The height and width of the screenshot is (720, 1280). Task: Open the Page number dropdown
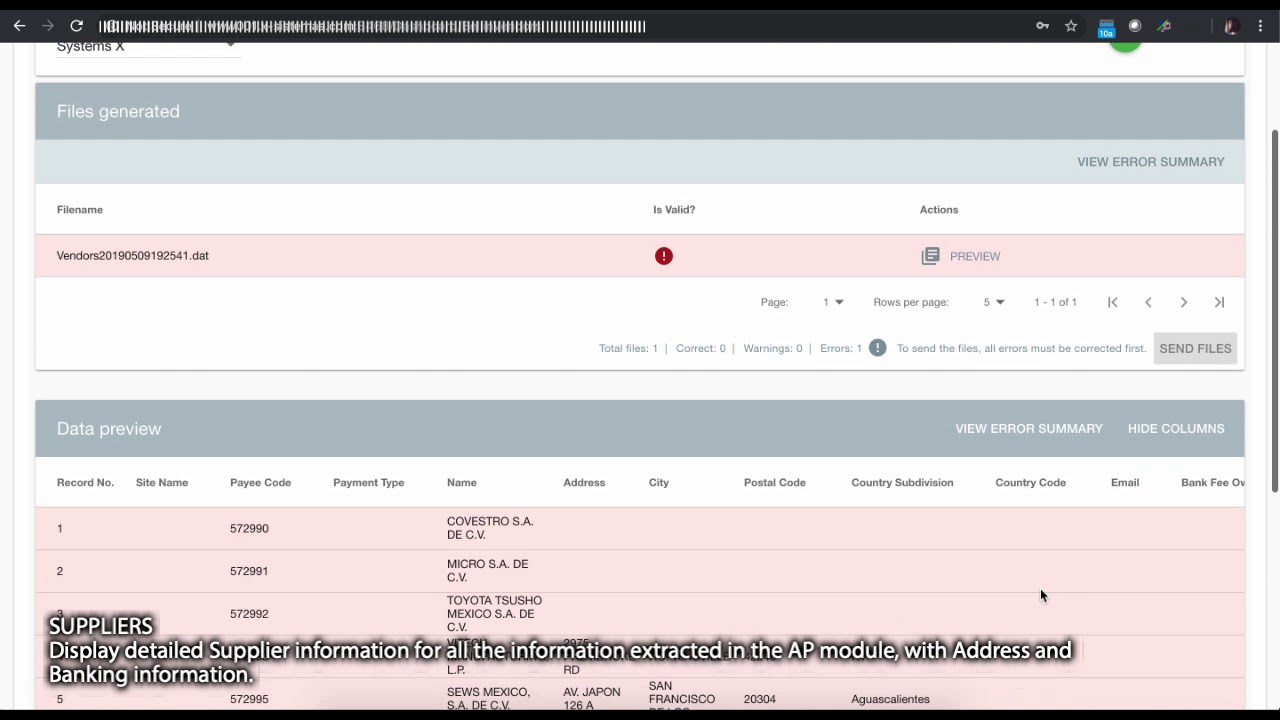[x=833, y=302]
